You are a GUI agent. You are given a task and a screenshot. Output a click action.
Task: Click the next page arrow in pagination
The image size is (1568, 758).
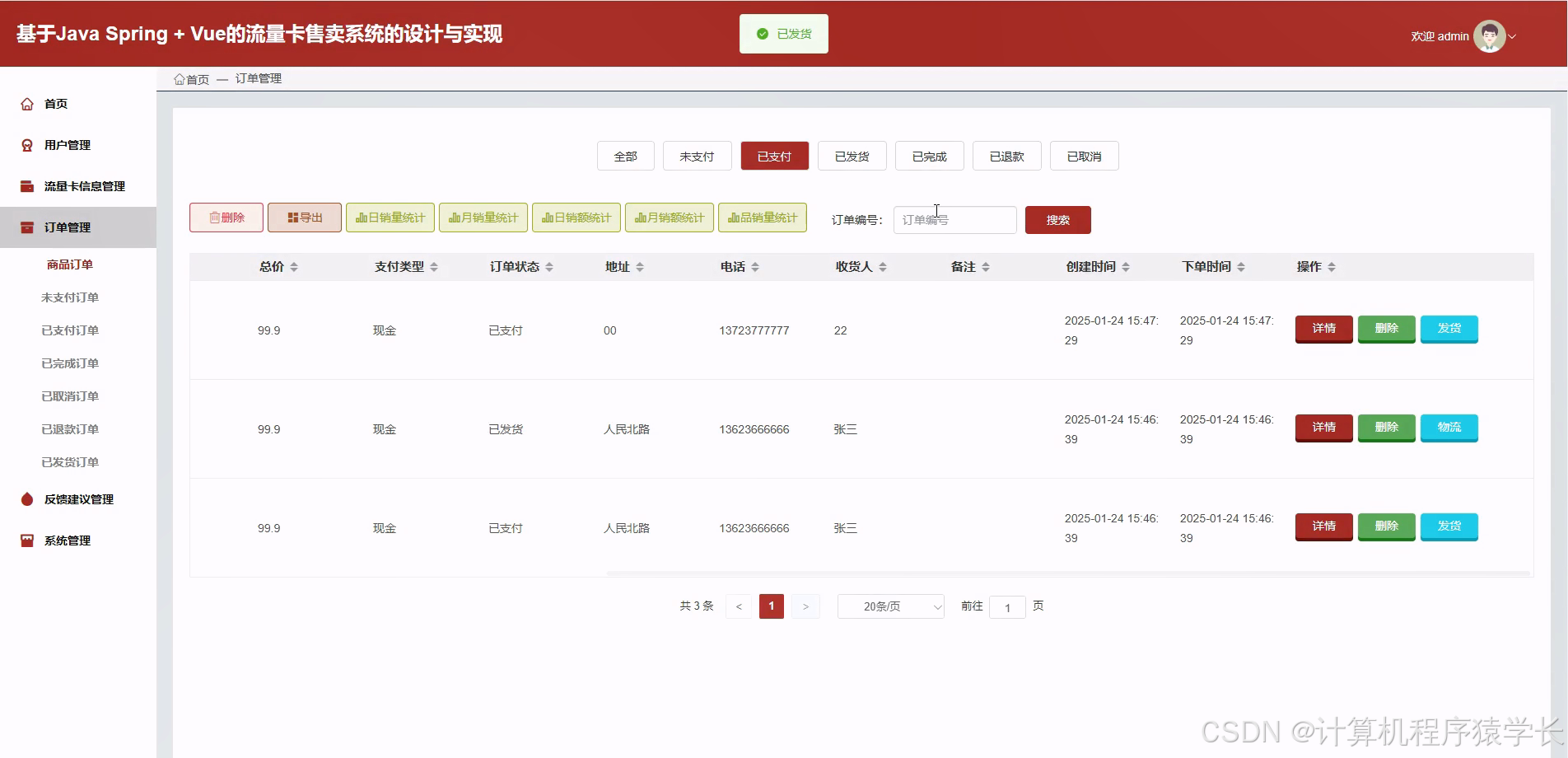[x=805, y=606]
